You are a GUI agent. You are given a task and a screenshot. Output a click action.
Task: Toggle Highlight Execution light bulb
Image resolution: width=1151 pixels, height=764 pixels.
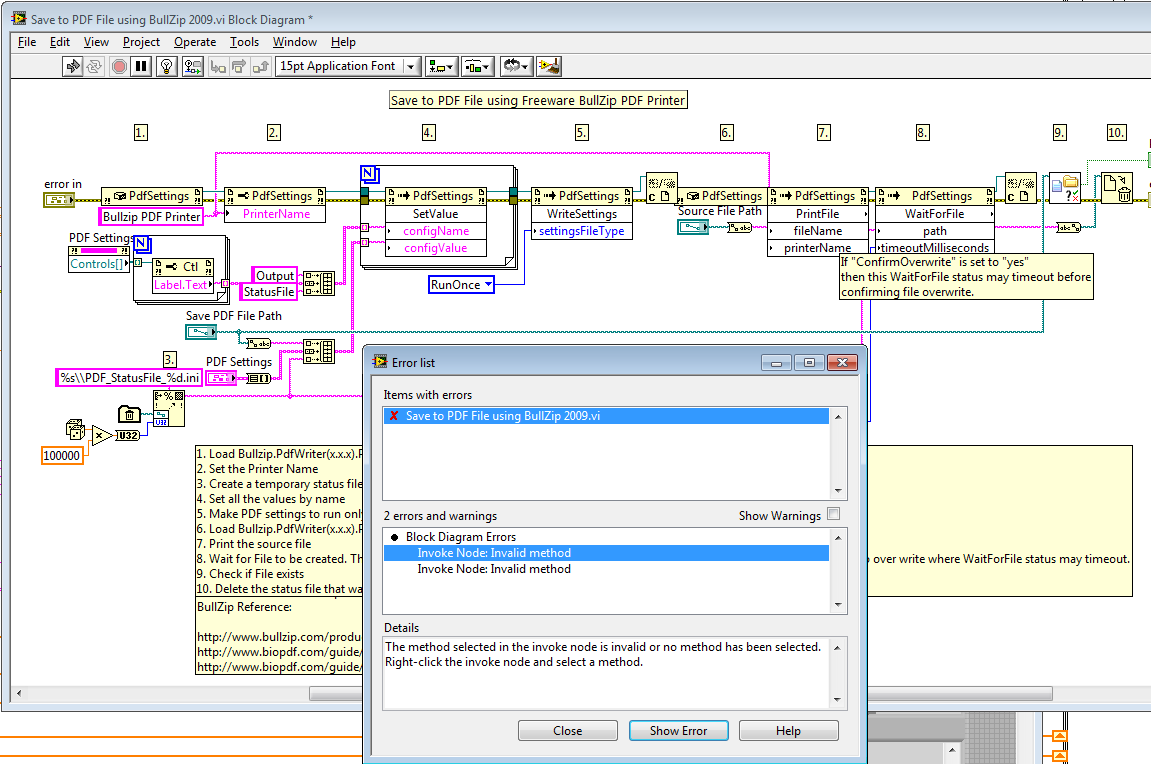[x=166, y=66]
